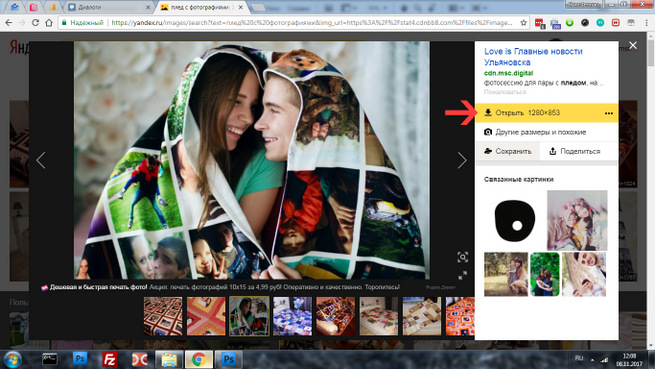Go to the next image arrow
This screenshot has width=655, height=369.
click(x=462, y=160)
